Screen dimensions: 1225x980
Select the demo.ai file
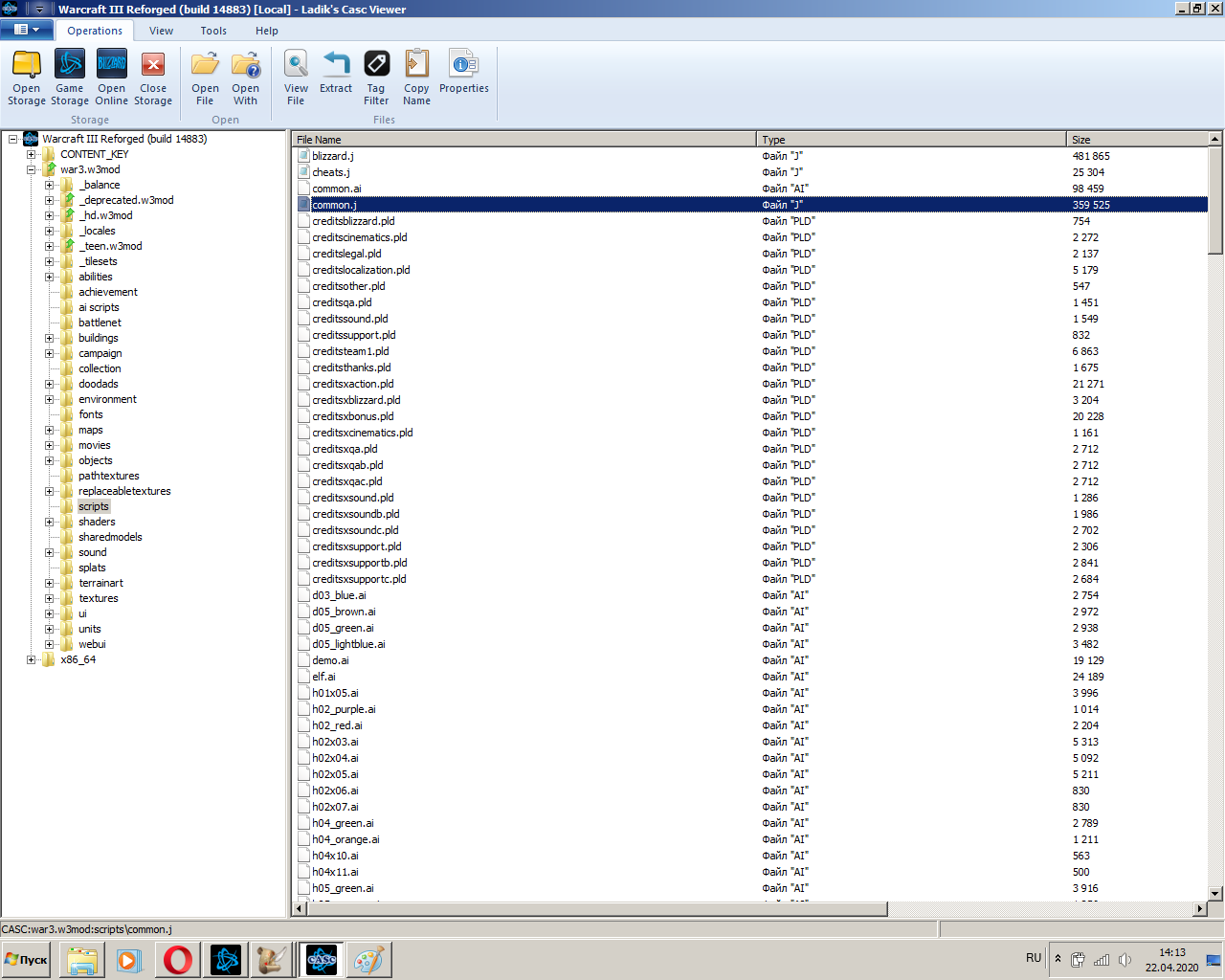[x=330, y=660]
